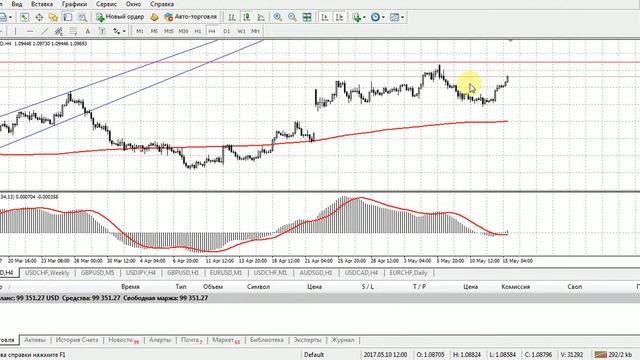Toggle chart shift icon
Image resolution: width=640 pixels, height=360 pixels.
[340, 17]
